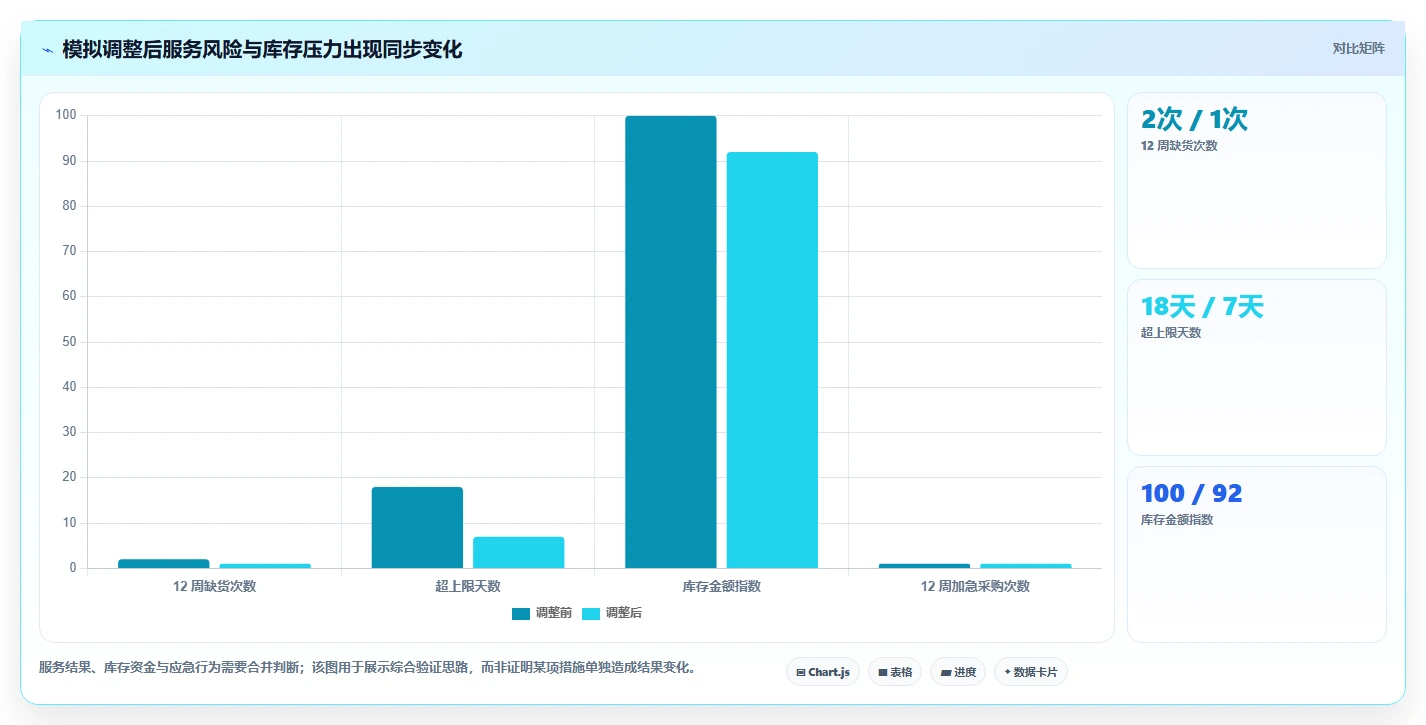Click the dark teal 调整前 legend swatch
Image resolution: width=1426 pixels, height=725 pixels.
click(521, 613)
